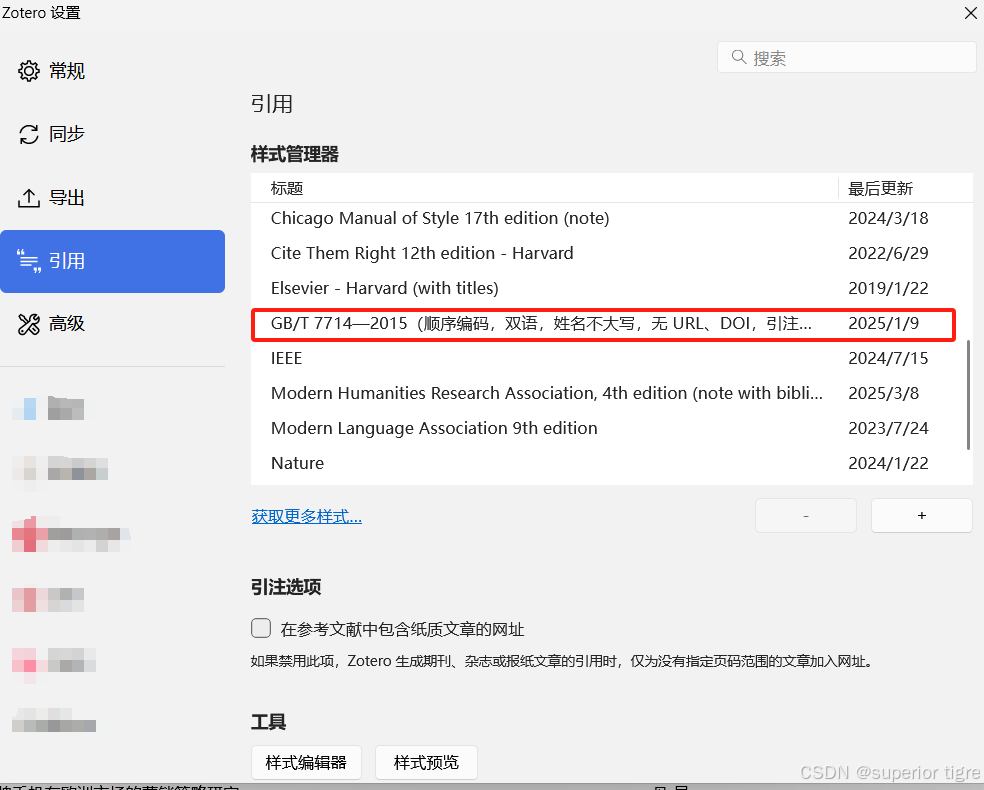Click the 2025/3/8 date cell
Viewport: 984px width, 790px height.
[884, 393]
